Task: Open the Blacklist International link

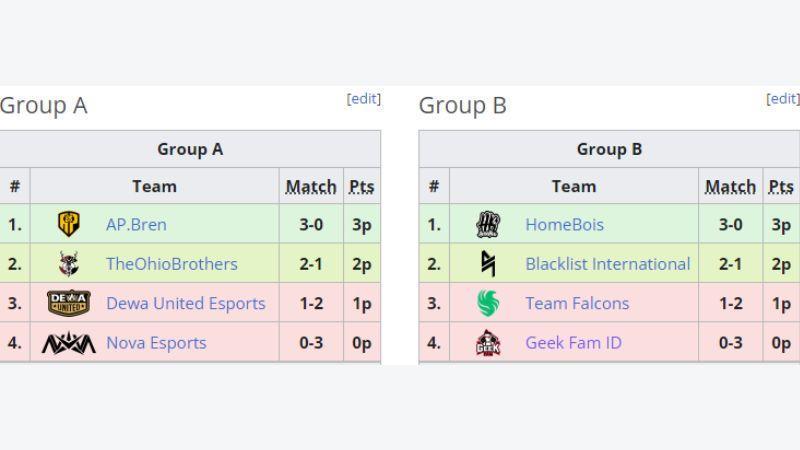Action: point(608,264)
